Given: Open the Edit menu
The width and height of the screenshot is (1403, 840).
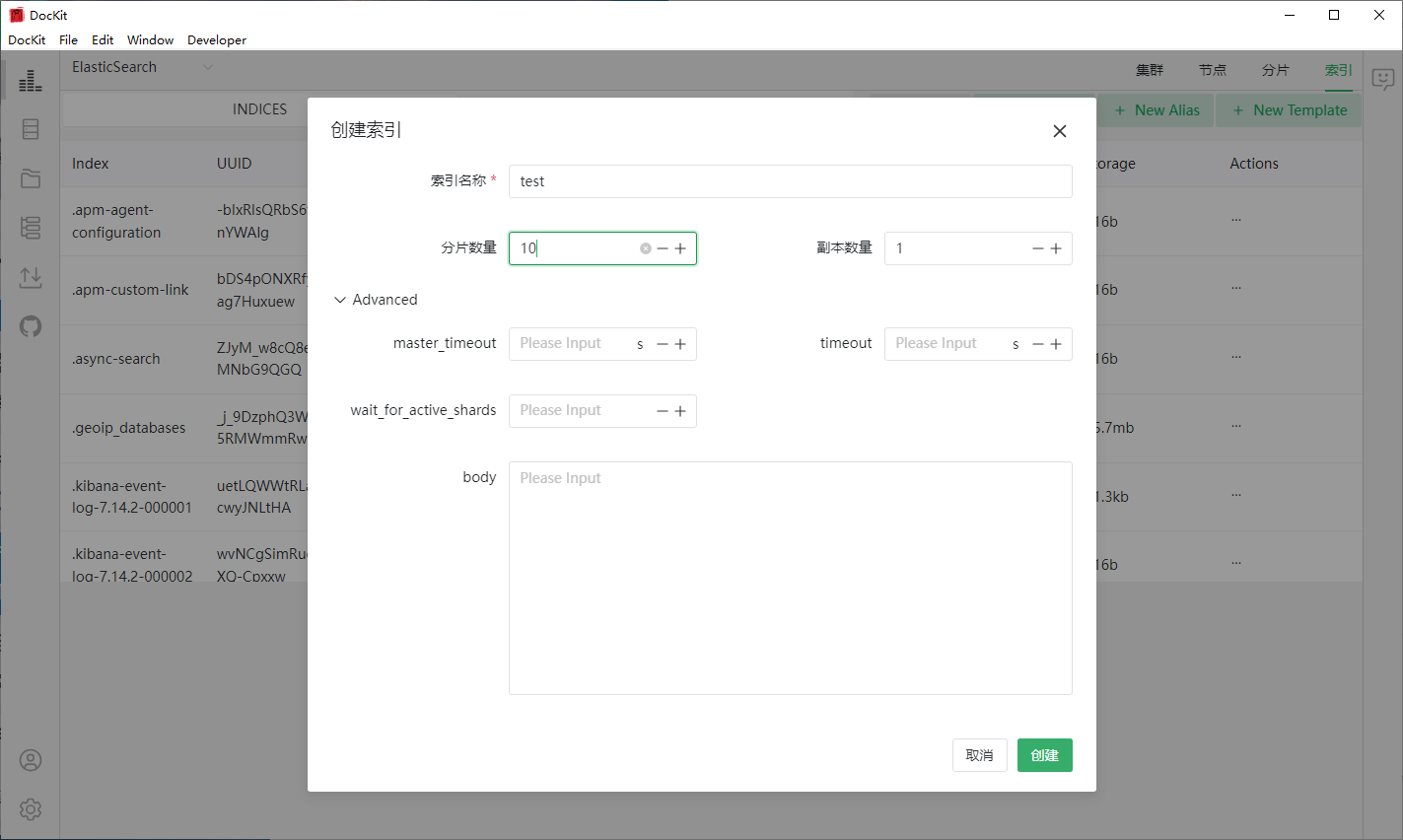Looking at the screenshot, I should 103,40.
